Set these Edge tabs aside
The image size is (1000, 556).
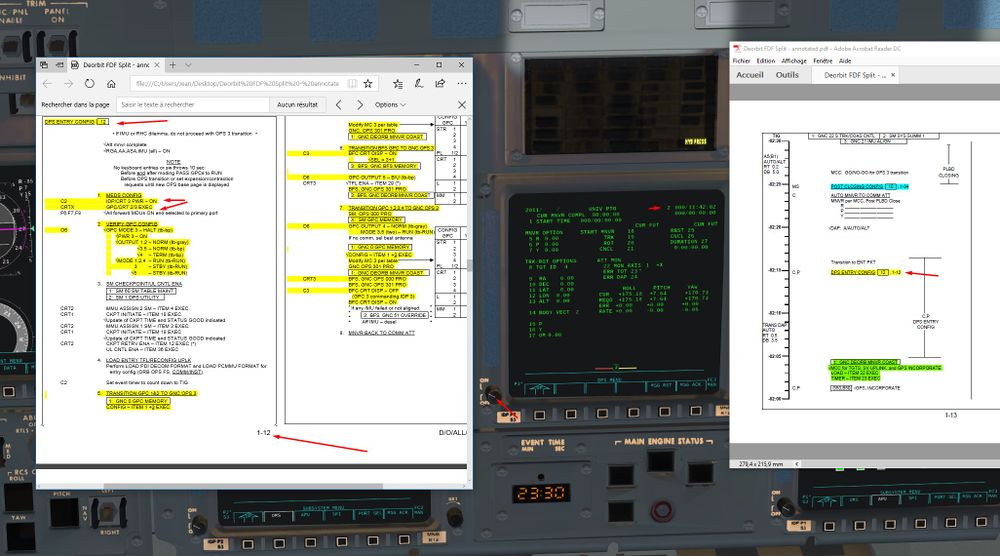59,65
